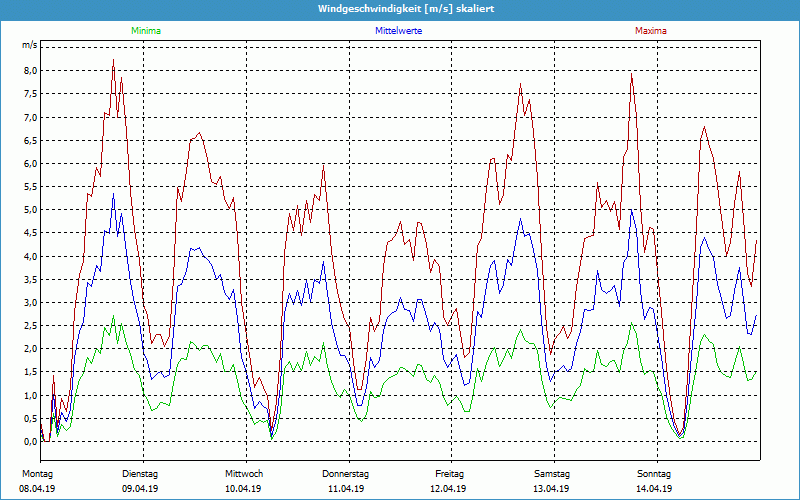Click the 'Freitag' day label
Image resolution: width=800 pixels, height=500 pixels.
[449, 474]
